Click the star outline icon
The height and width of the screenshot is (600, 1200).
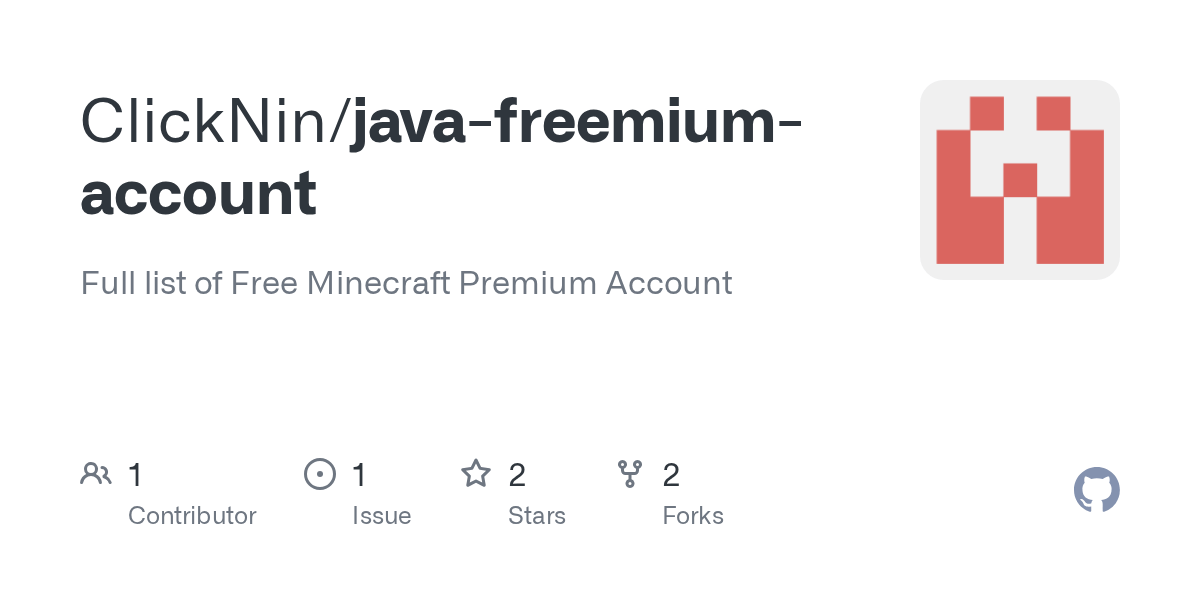pos(476,474)
